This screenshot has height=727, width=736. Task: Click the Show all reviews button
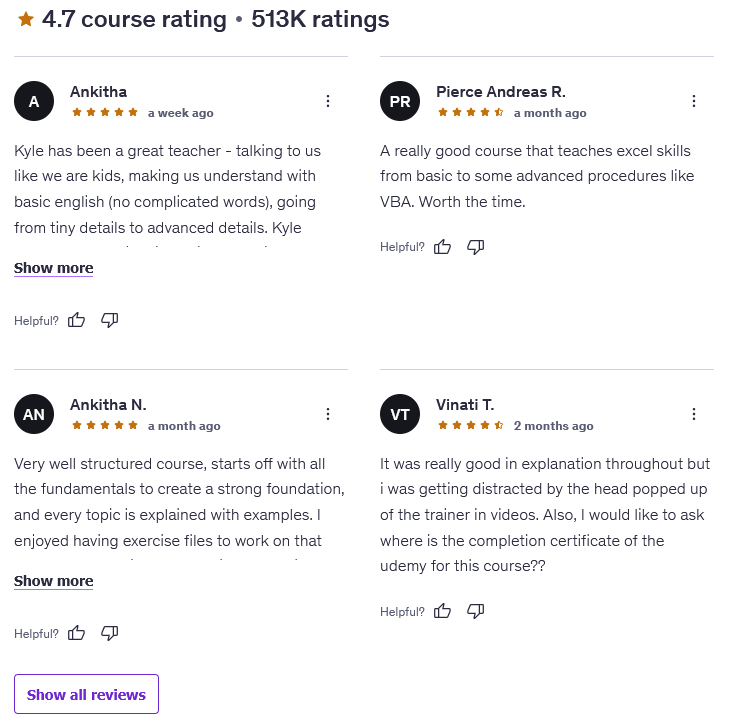click(86, 694)
